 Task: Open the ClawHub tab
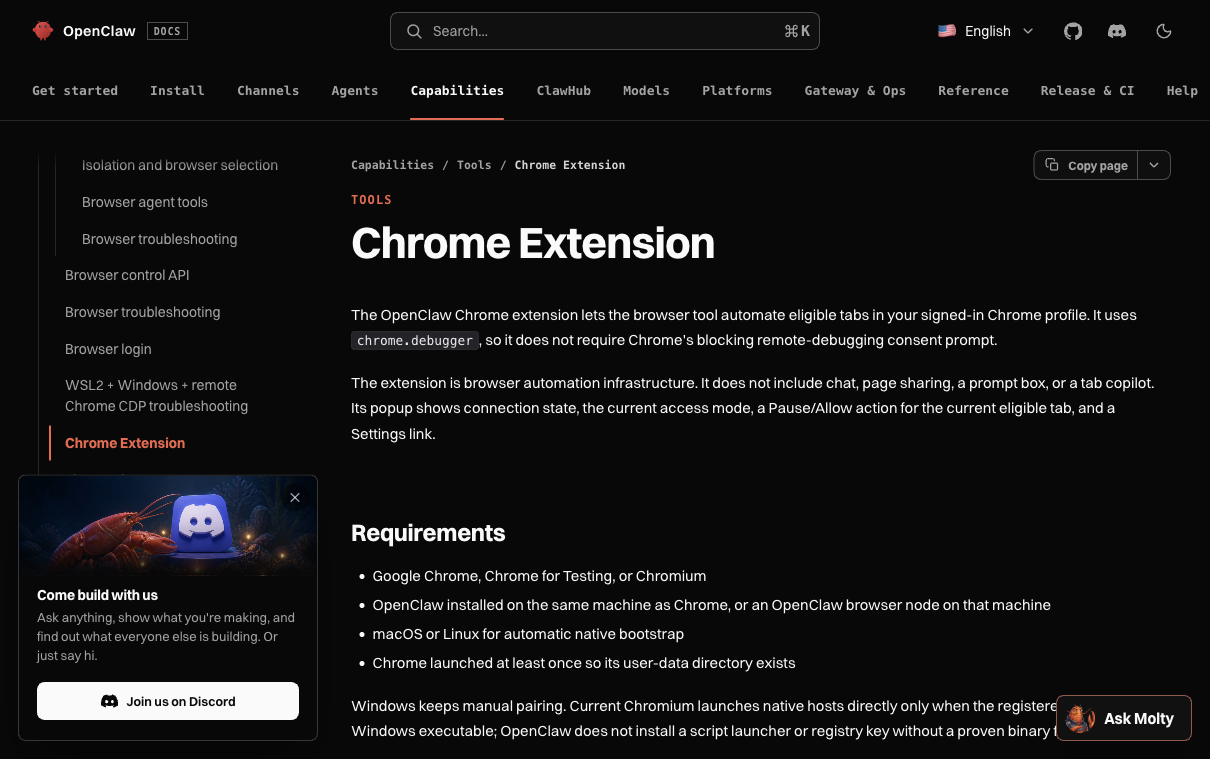point(564,90)
